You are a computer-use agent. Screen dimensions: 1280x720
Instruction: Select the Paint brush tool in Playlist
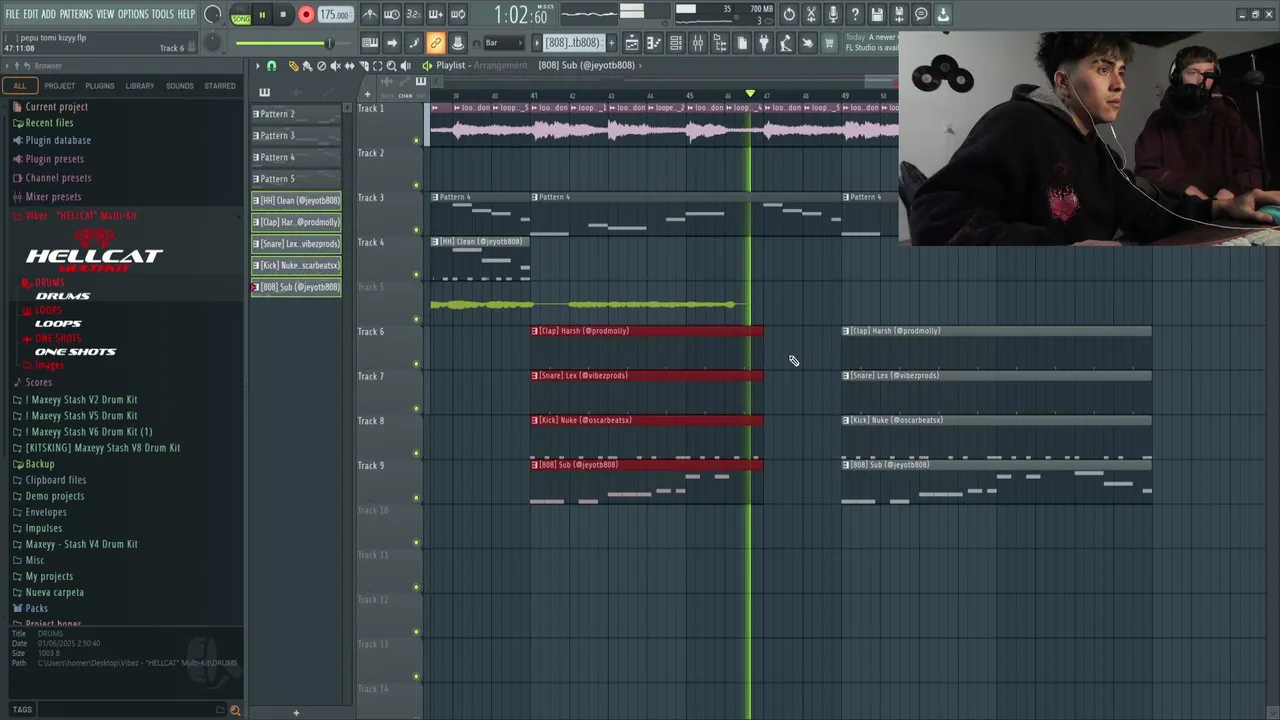307,65
